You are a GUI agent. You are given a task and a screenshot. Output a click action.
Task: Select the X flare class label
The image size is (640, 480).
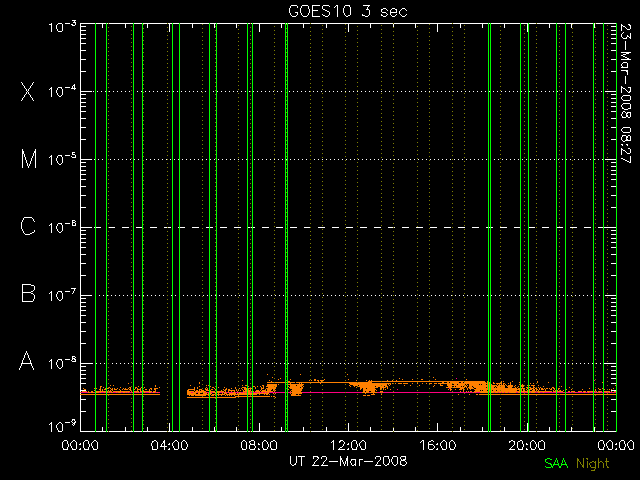click(x=27, y=91)
